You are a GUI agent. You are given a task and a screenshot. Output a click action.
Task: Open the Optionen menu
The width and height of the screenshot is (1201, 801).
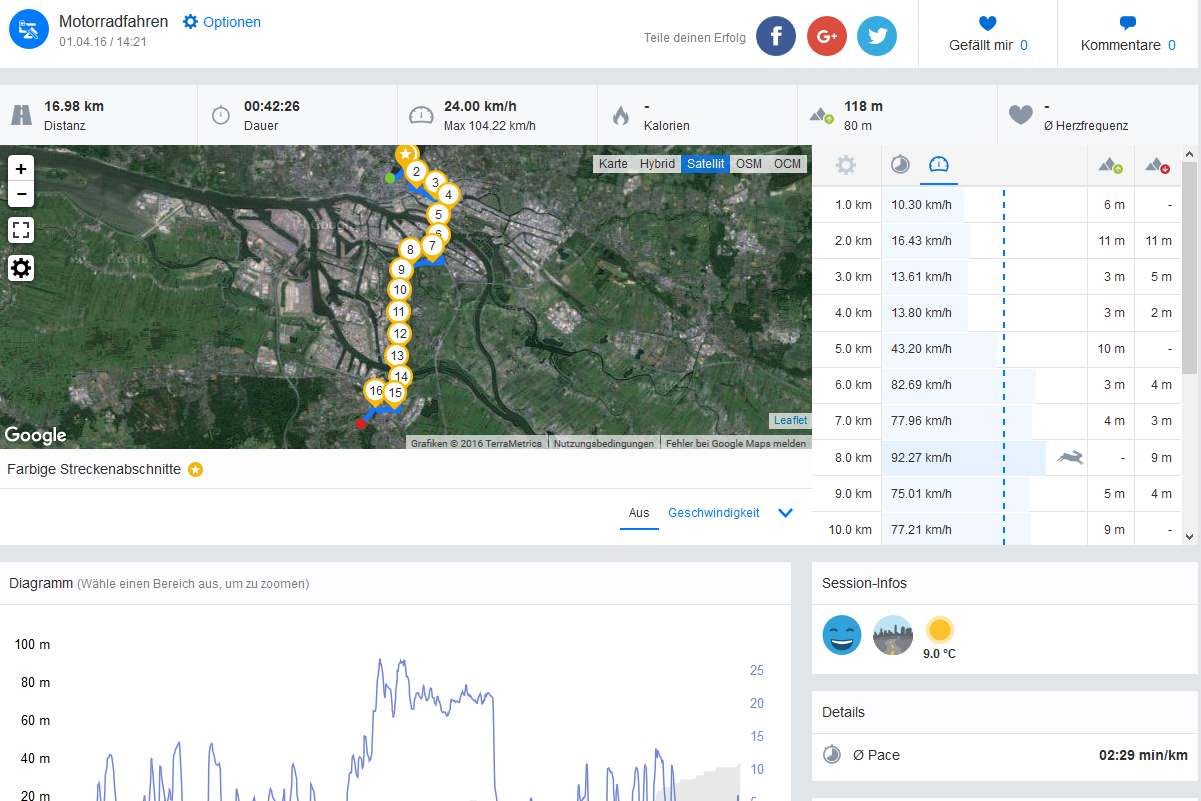[x=222, y=22]
